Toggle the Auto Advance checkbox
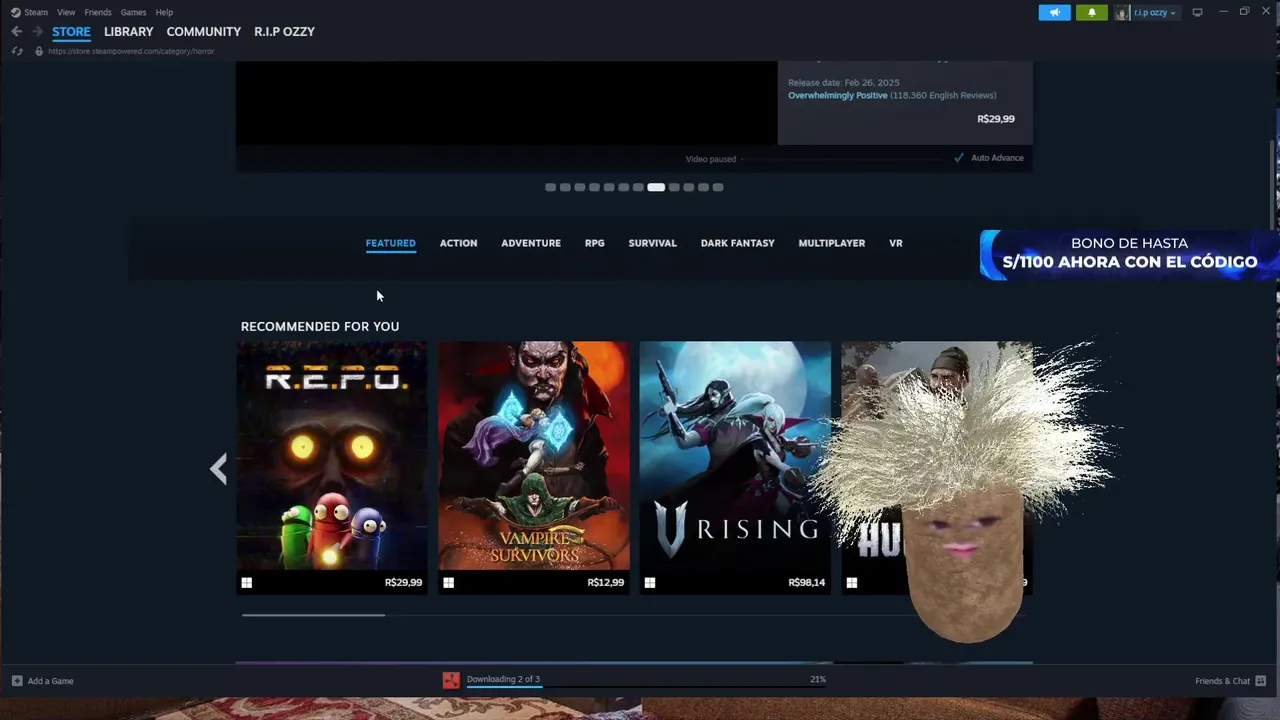Viewport: 1280px width, 720px height. pos(959,158)
